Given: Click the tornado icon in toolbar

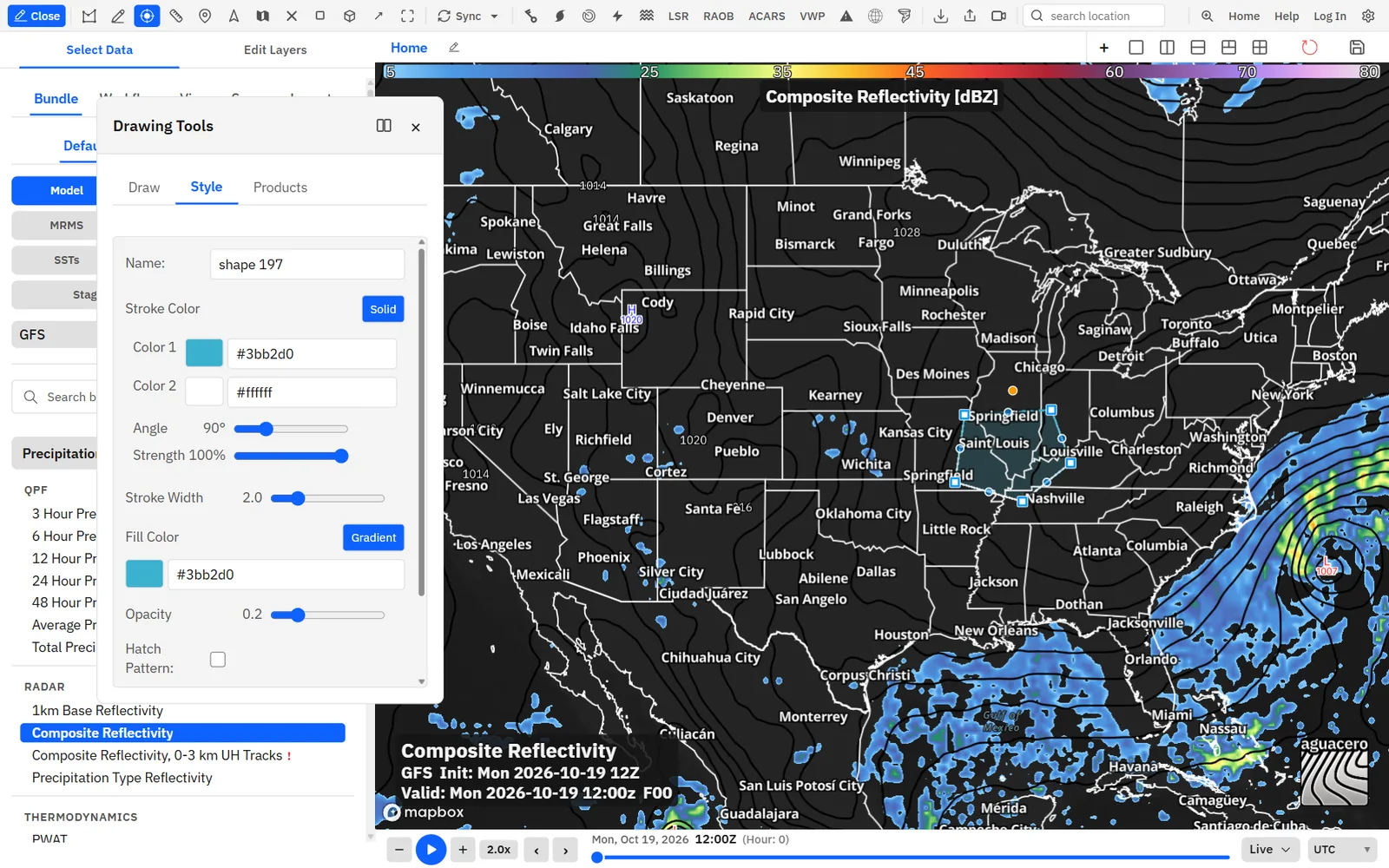Looking at the screenshot, I should [905, 16].
